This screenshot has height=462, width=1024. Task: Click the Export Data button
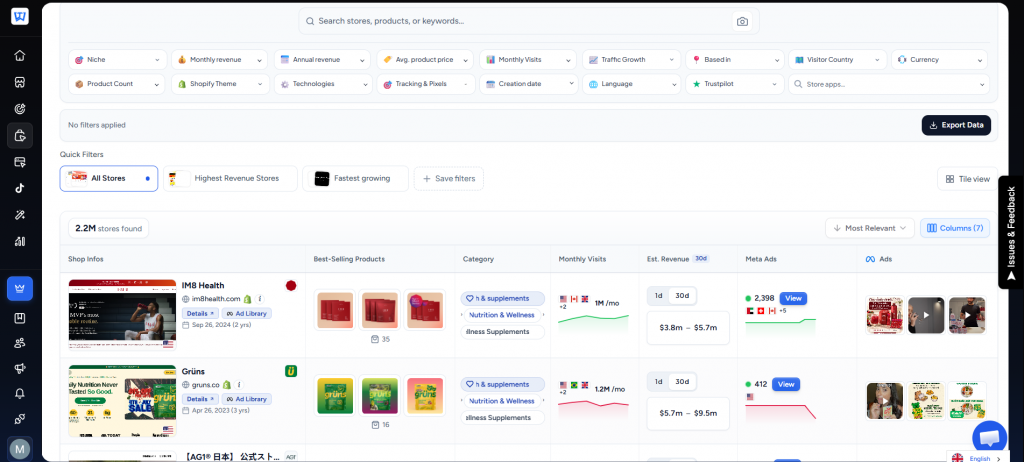click(x=956, y=125)
